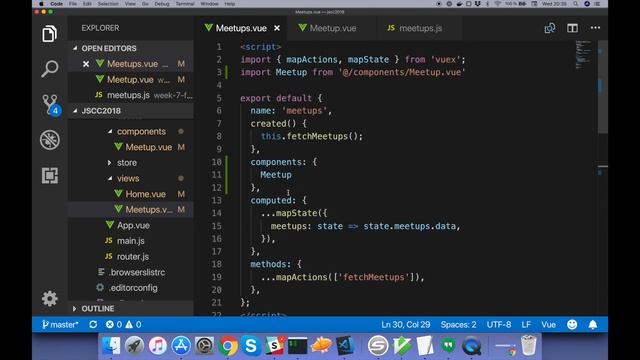The width and height of the screenshot is (640, 360).
Task: Open Finder from the dock
Action: click(111, 346)
